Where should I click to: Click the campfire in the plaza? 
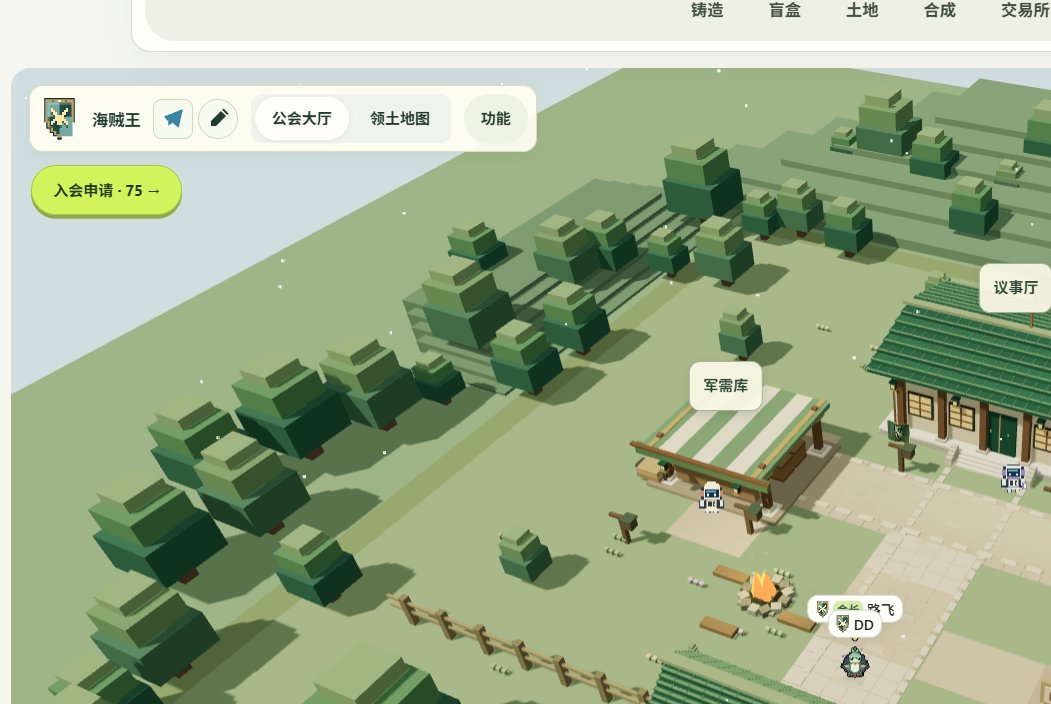765,591
